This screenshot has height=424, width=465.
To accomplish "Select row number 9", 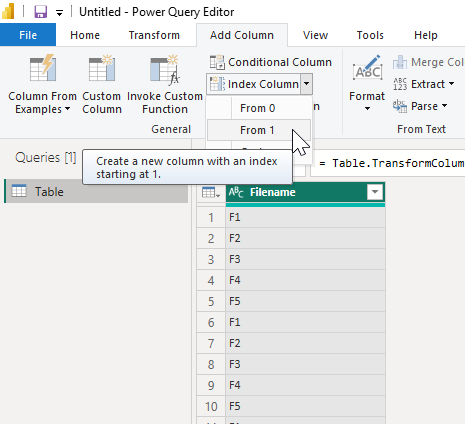I will [x=211, y=386].
